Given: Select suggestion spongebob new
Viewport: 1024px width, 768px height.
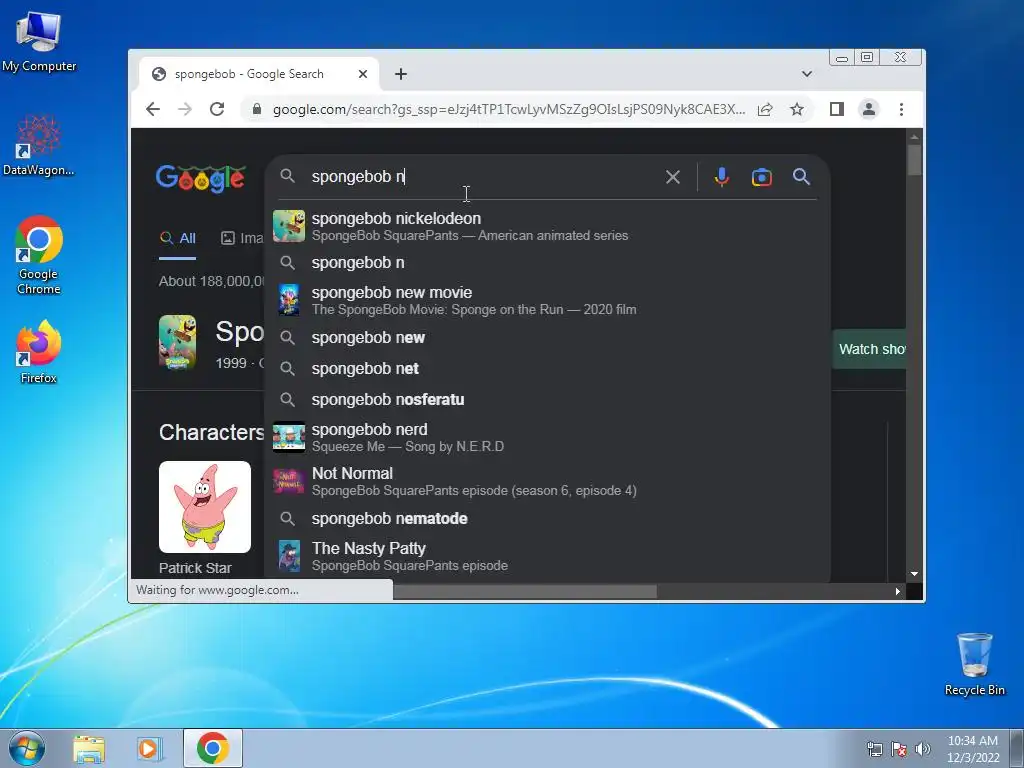Looking at the screenshot, I should click(547, 338).
